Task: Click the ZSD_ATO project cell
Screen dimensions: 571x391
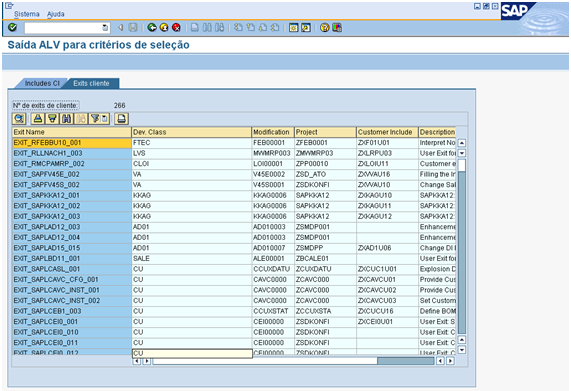Action: point(325,174)
